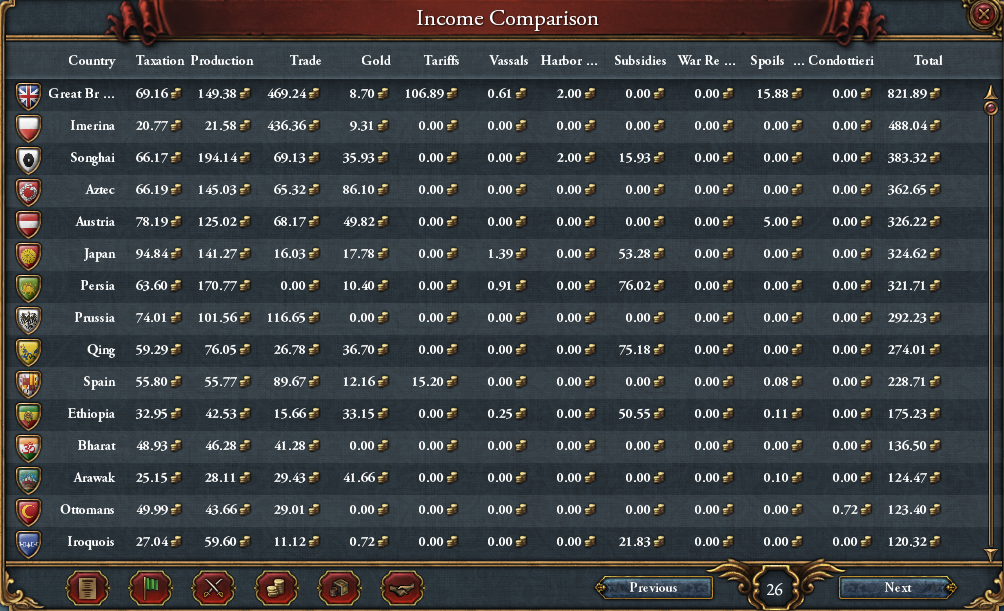
Task: Select the Great Br ... country name
Action: [x=81, y=94]
